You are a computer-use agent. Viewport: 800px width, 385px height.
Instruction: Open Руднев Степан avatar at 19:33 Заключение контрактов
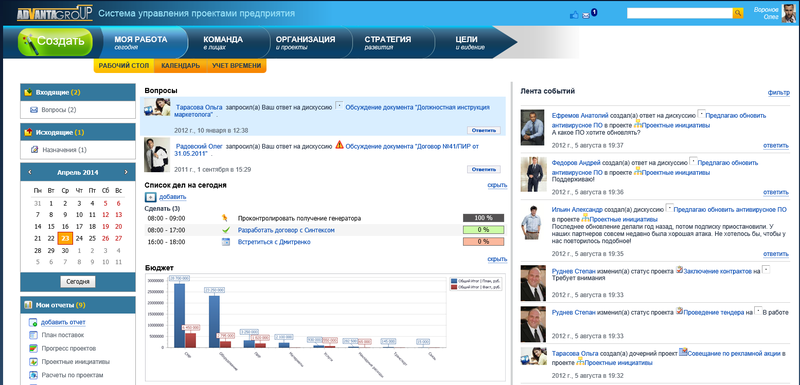tap(533, 283)
